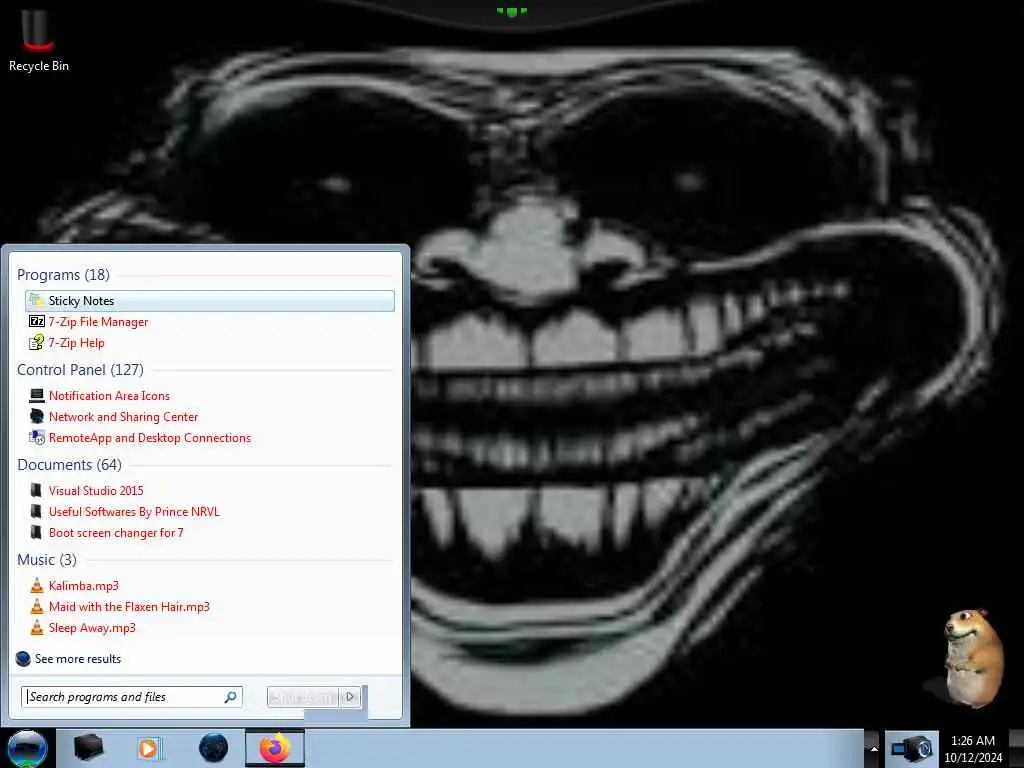Open the clock showing 1:26 AM
The width and height of the screenshot is (1024, 768).
pyautogui.click(x=973, y=749)
